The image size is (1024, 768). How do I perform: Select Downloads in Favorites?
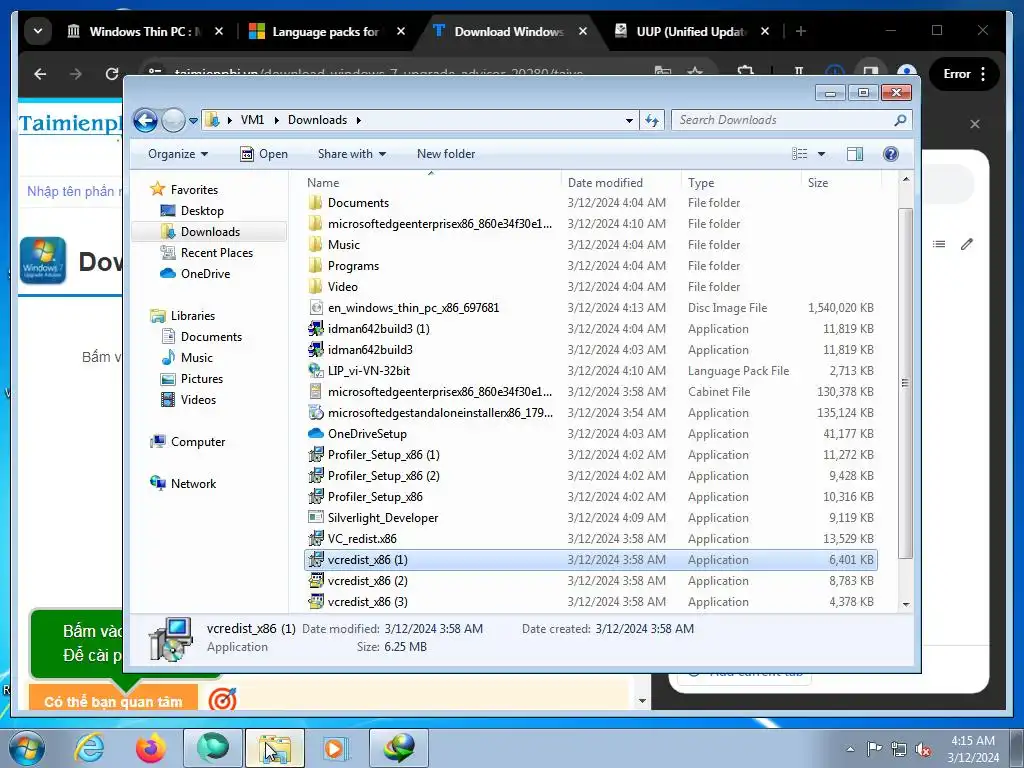tap(209, 232)
